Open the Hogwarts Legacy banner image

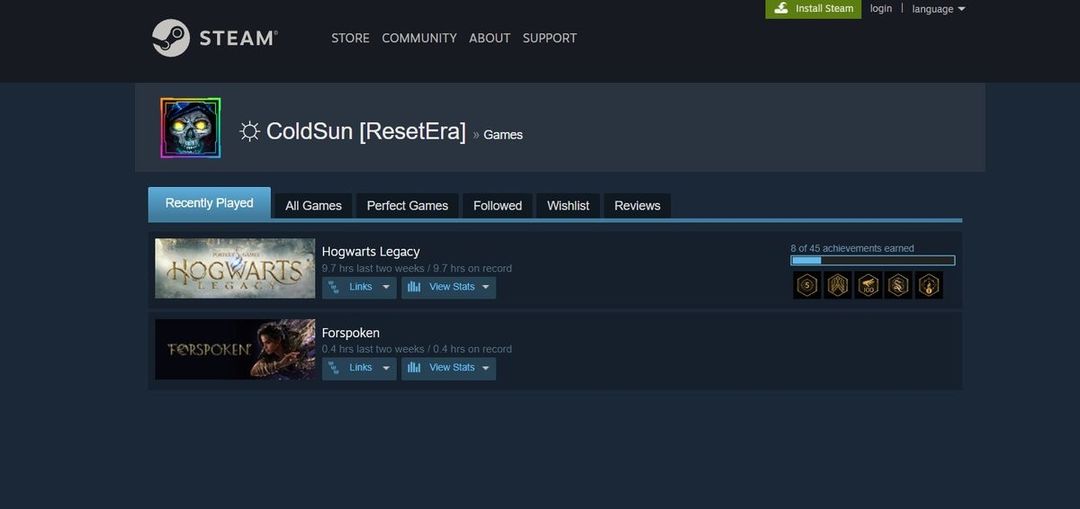coord(235,268)
